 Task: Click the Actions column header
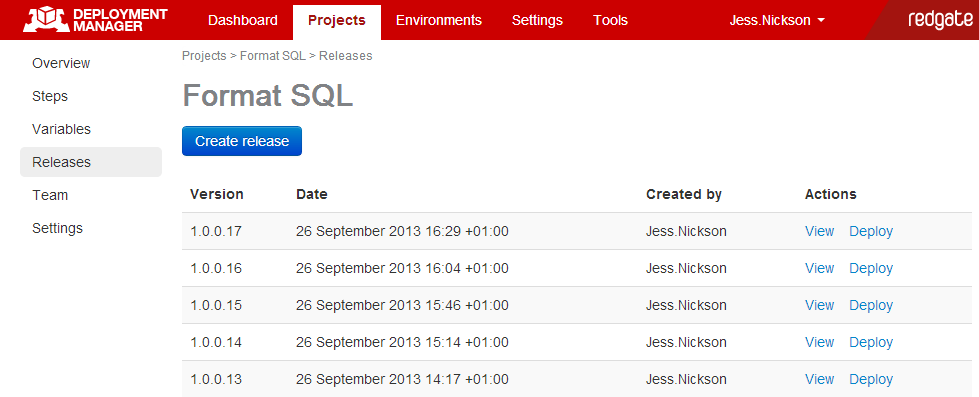coord(830,194)
